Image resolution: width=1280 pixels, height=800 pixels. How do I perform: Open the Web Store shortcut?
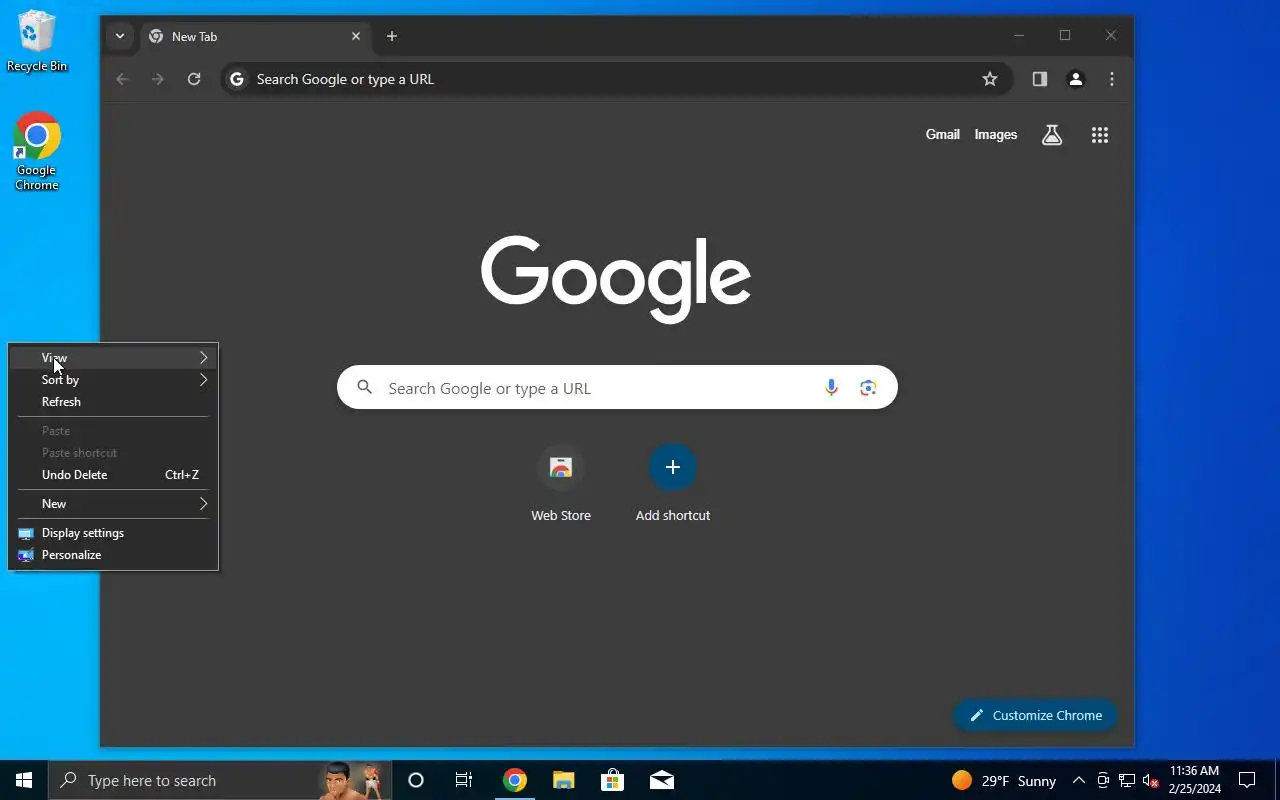click(561, 485)
